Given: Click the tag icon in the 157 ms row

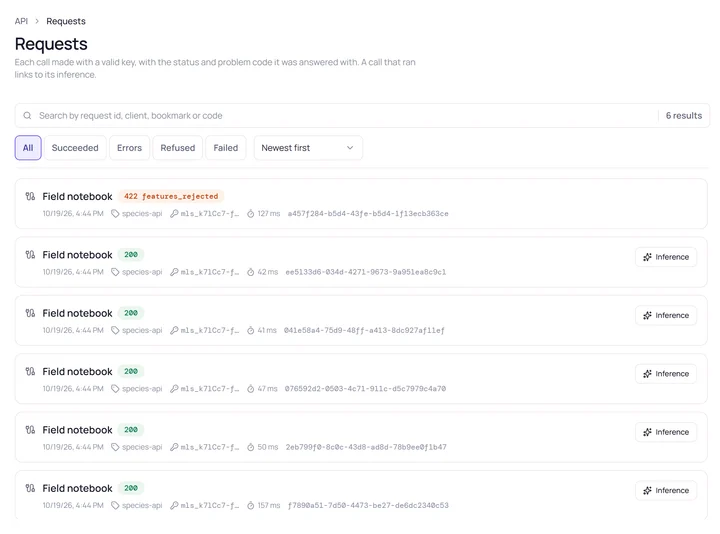Looking at the screenshot, I should point(115,505).
